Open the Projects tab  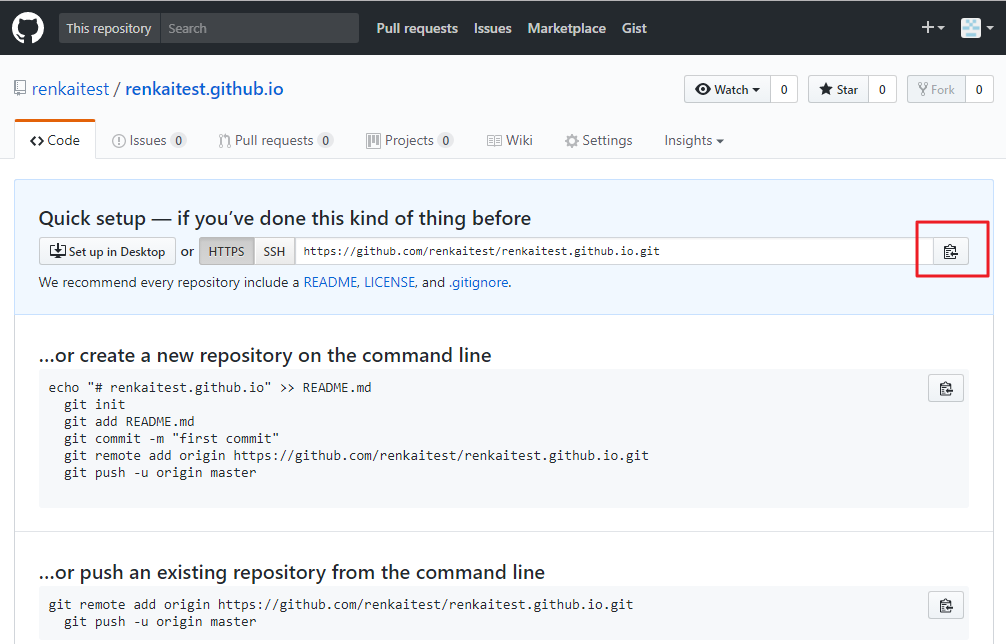[410, 140]
